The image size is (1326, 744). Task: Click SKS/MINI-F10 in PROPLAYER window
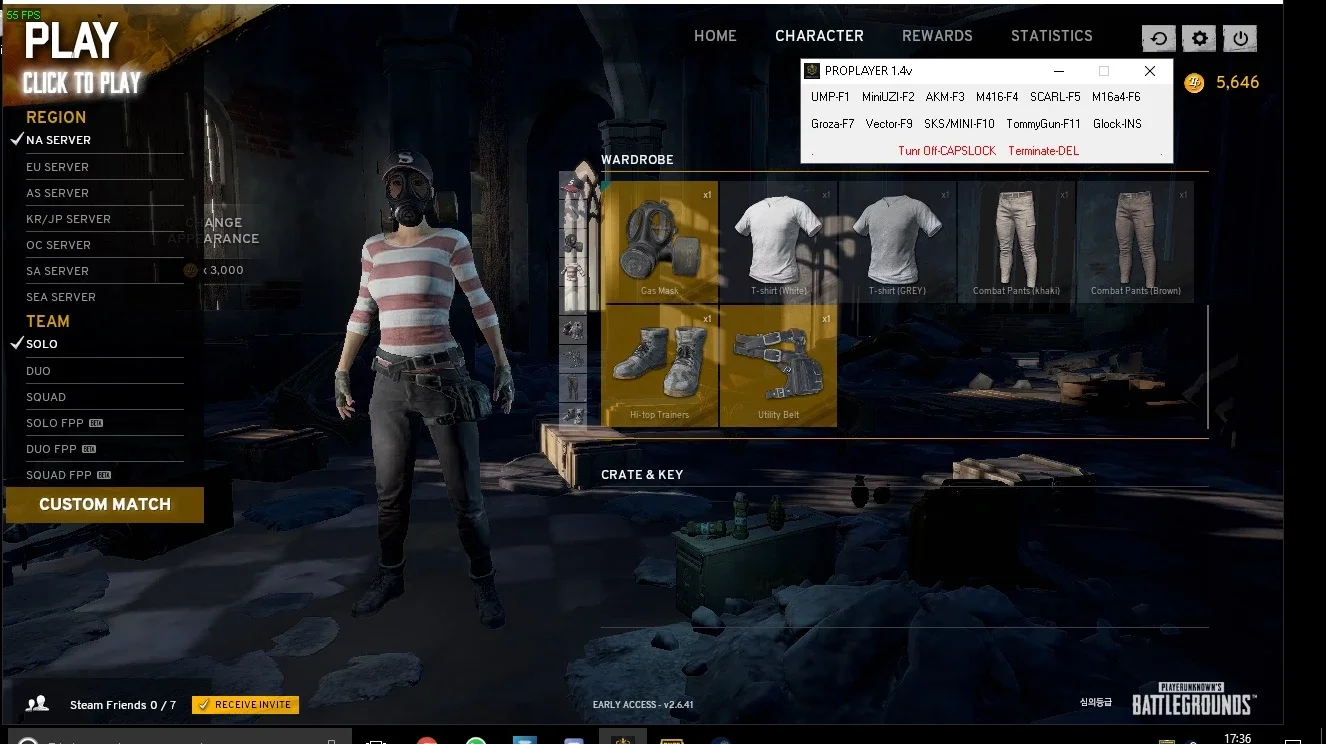tap(959, 124)
